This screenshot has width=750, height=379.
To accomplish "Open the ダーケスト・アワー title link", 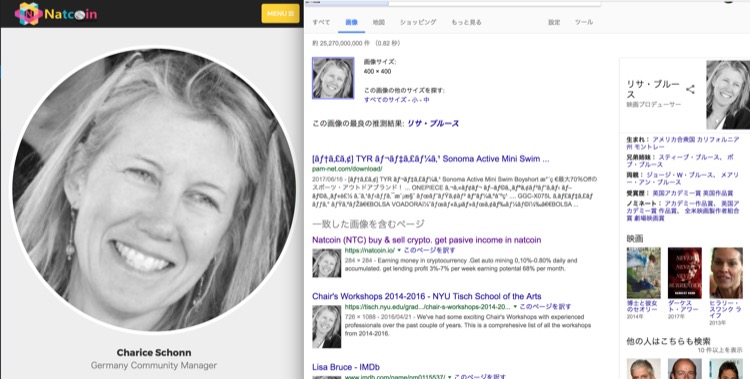I will coord(683,306).
